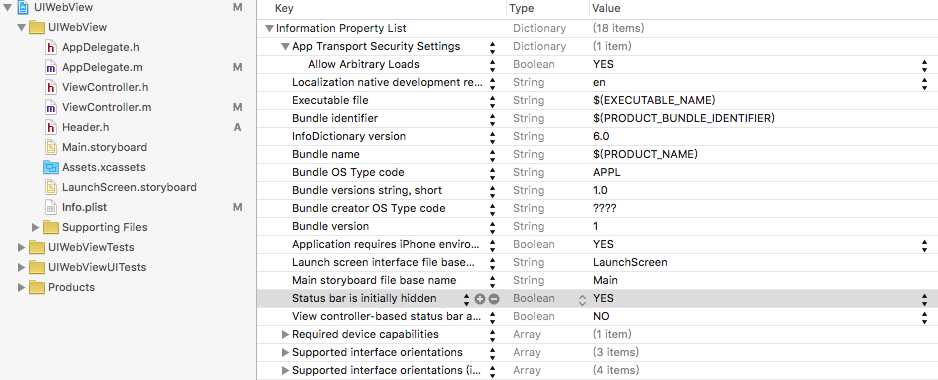Select the AppDelegate.h header file icon
This screenshot has width=938, height=380.
click(51, 47)
